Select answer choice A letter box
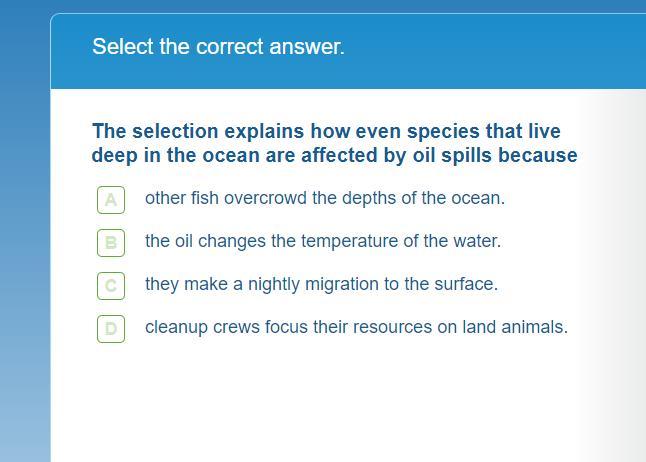646x462 pixels. pos(111,200)
